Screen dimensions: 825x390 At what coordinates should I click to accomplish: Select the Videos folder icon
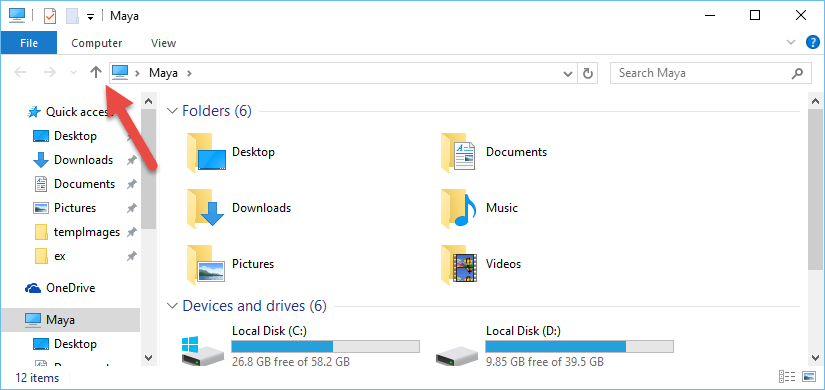pos(459,264)
